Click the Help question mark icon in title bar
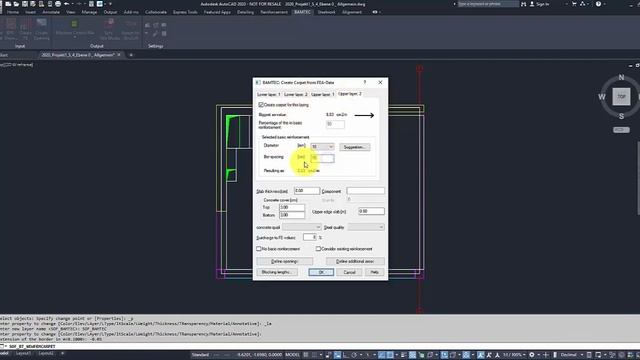 (x=598, y=4)
